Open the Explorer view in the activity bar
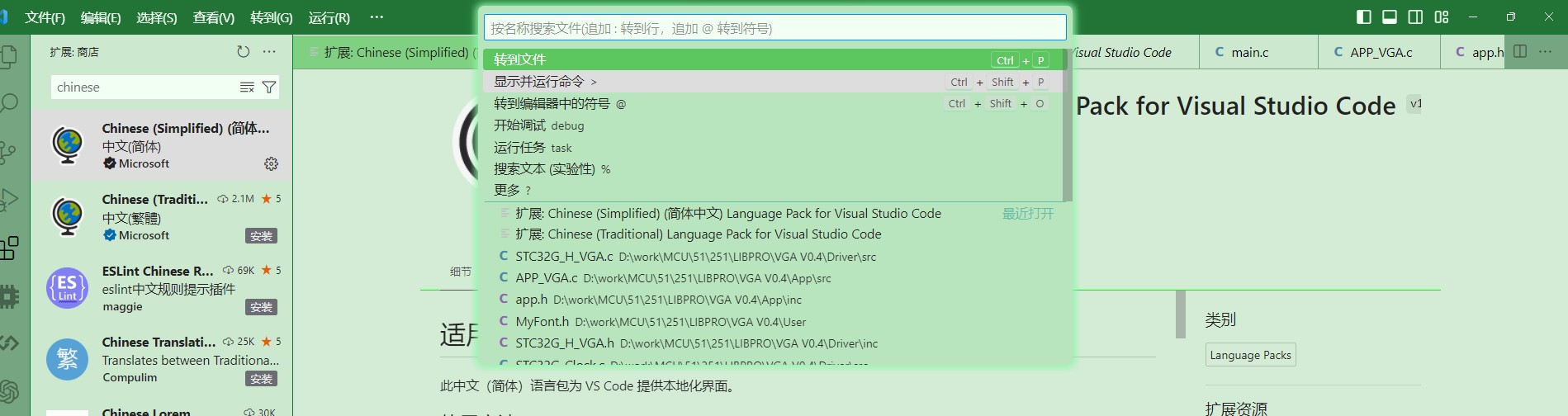This screenshot has width=1568, height=416. click(8, 56)
